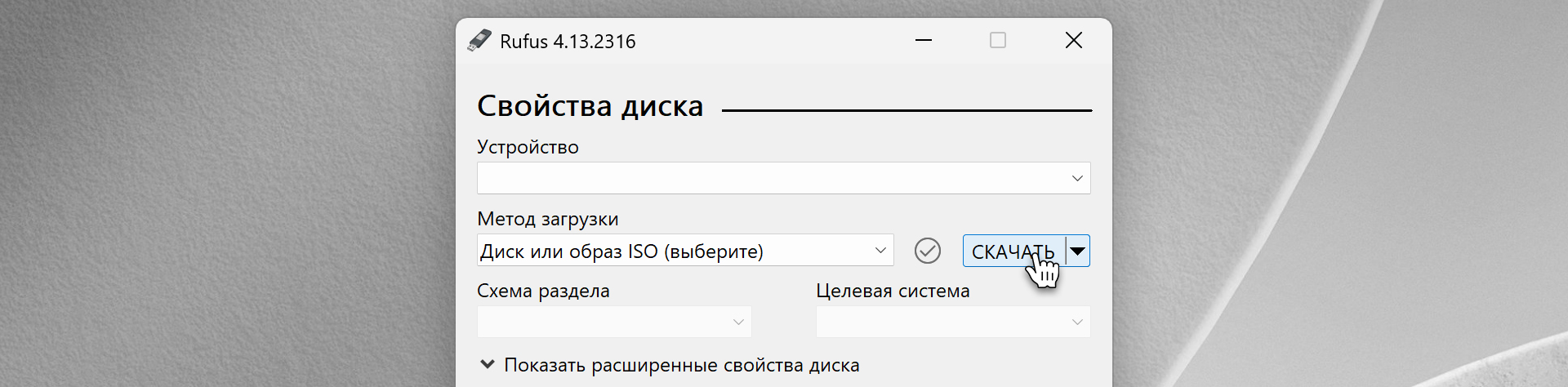Click the chevron in Схема раздела box
This screenshot has width=1568, height=387.
tap(738, 322)
